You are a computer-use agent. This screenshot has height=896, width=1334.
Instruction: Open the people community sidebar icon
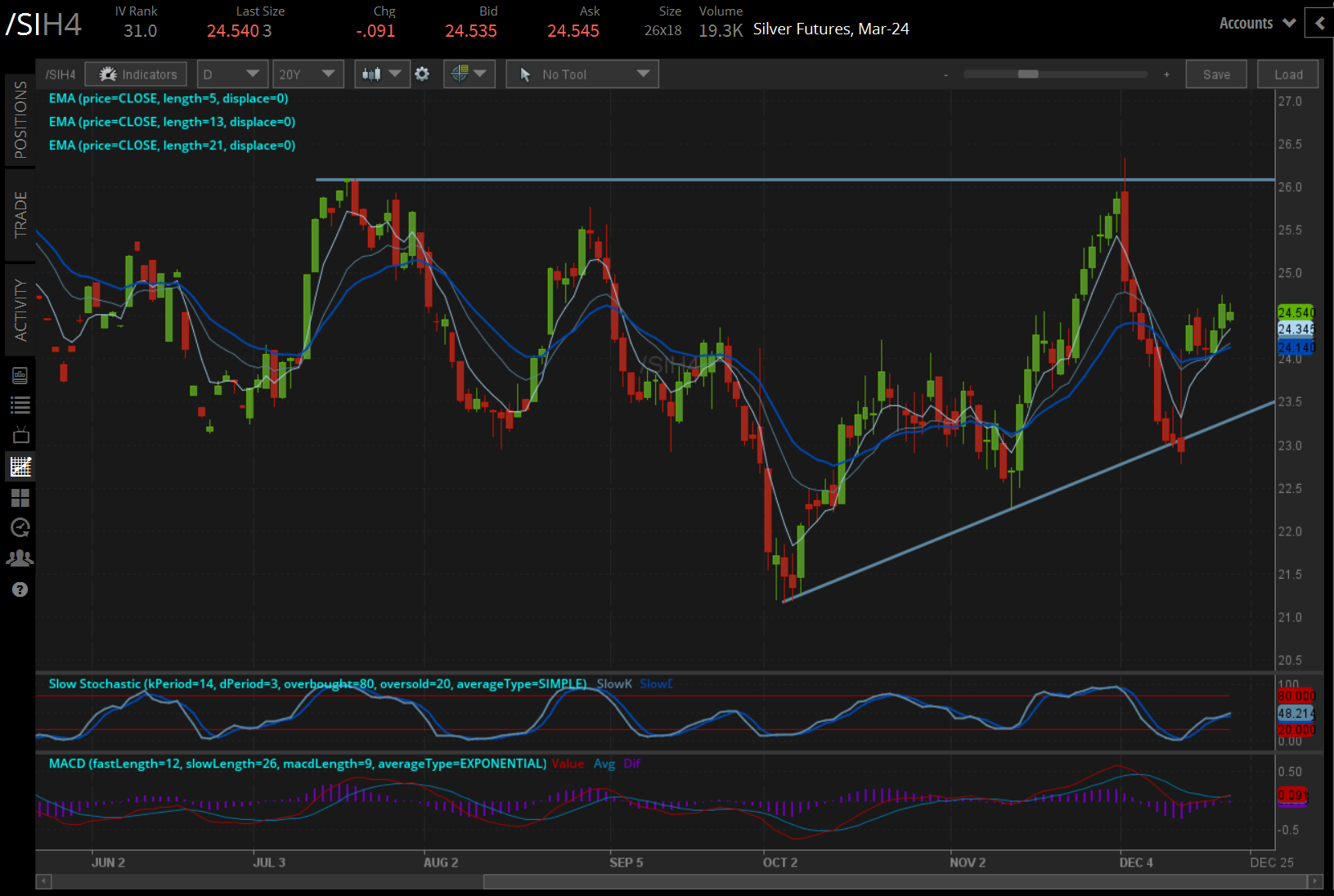click(x=20, y=558)
